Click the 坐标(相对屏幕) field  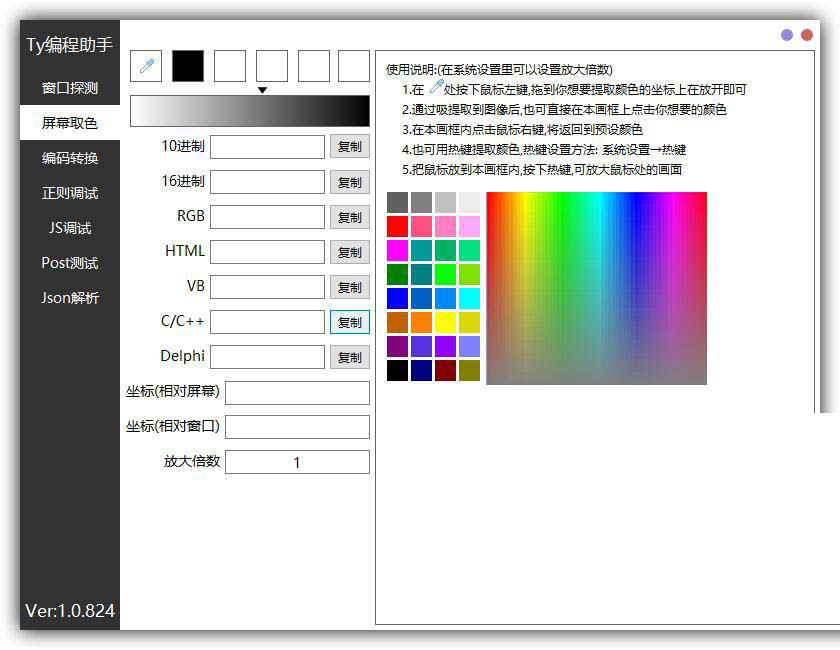tap(297, 393)
